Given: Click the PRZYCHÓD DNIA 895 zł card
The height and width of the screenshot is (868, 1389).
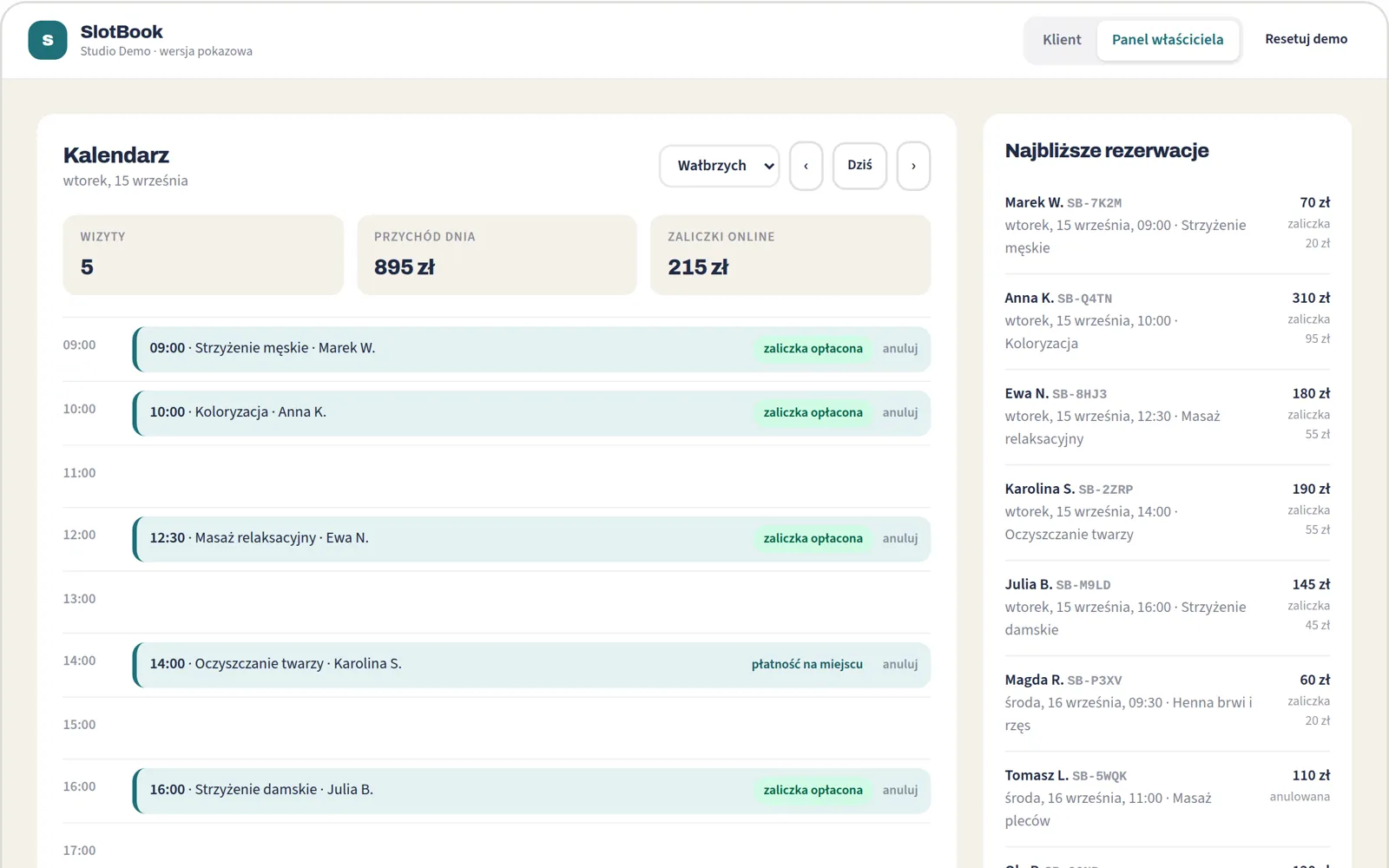Looking at the screenshot, I should pyautogui.click(x=497, y=255).
